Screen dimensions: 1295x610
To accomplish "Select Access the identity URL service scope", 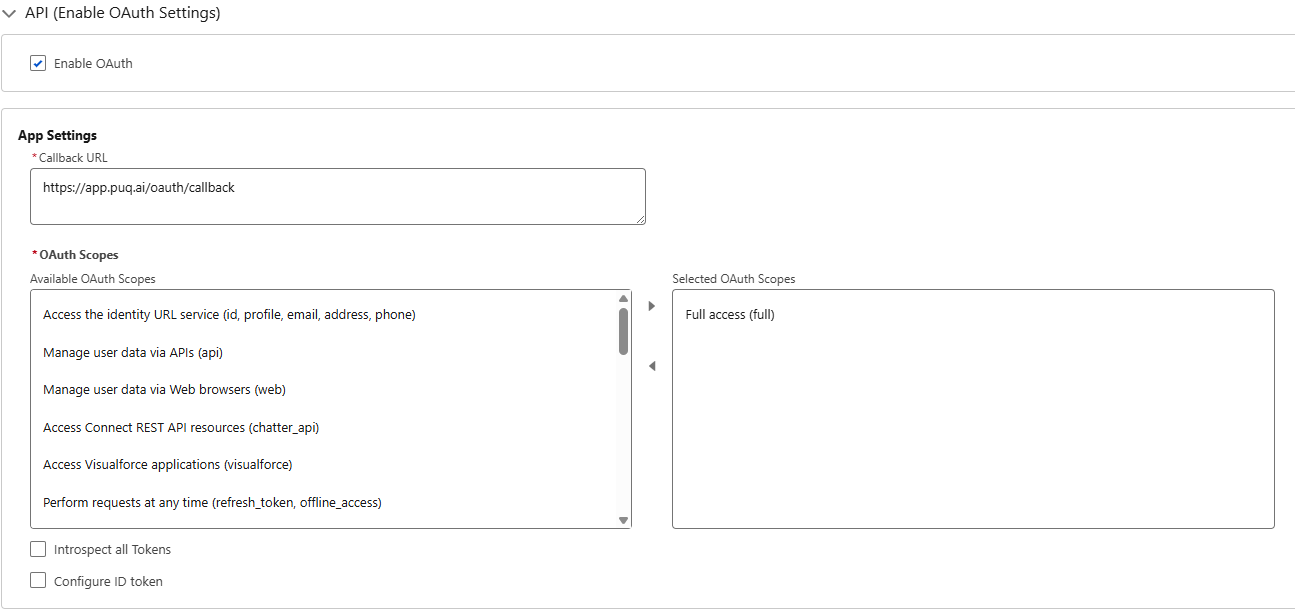I will click(x=229, y=315).
